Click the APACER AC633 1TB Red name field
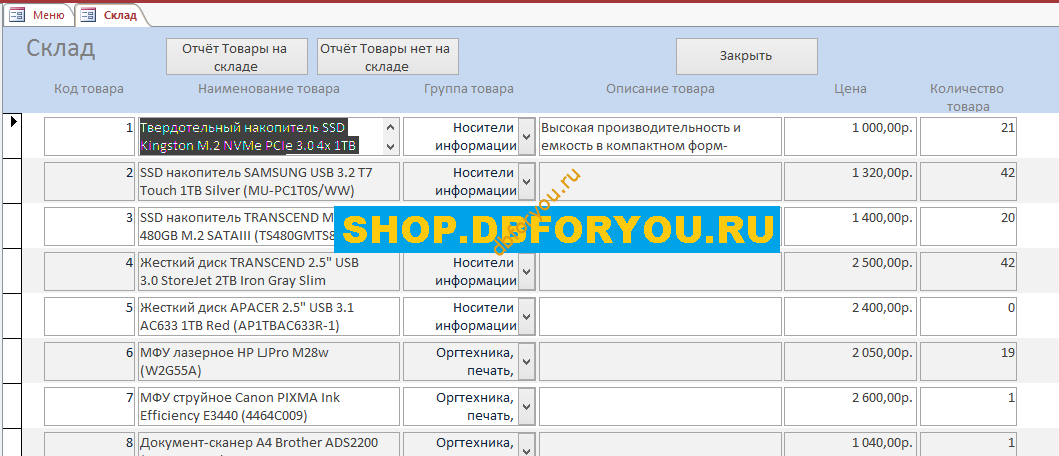 [x=269, y=316]
